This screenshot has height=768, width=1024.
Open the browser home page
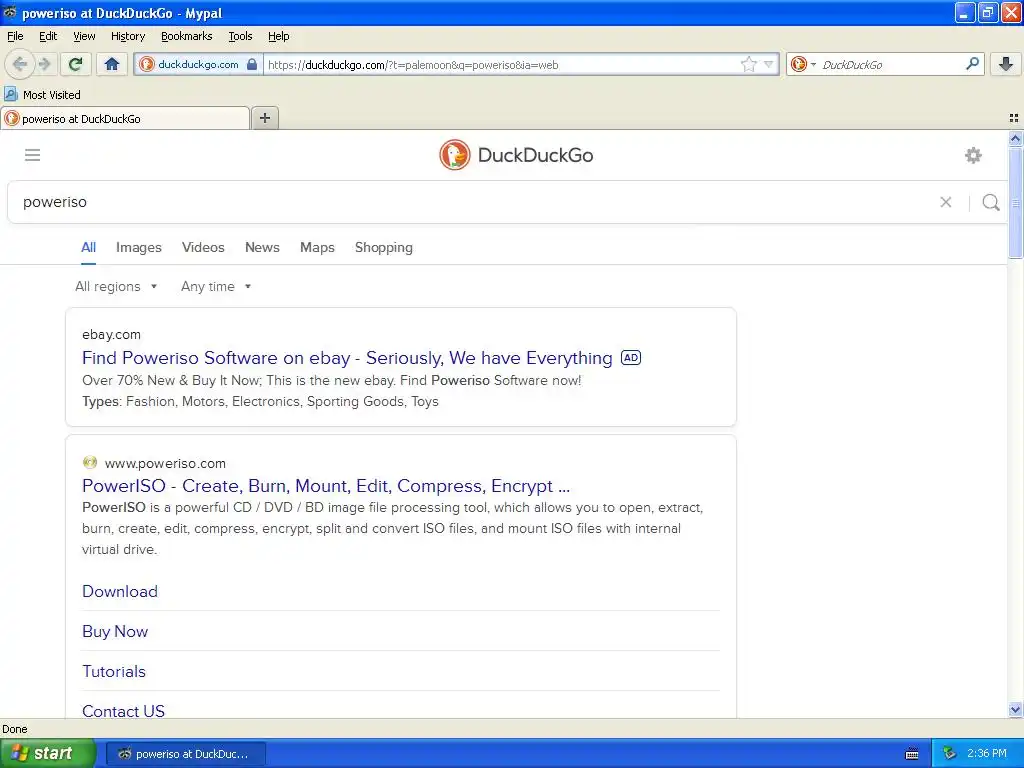112,64
